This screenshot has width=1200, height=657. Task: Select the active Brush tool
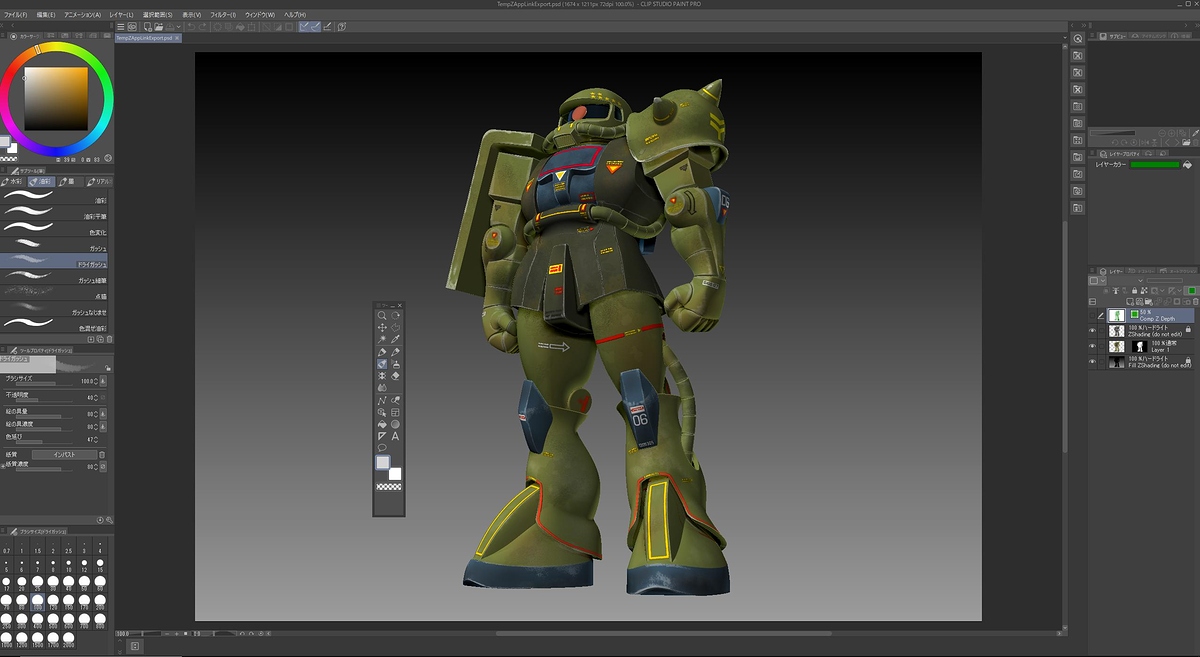tap(382, 364)
